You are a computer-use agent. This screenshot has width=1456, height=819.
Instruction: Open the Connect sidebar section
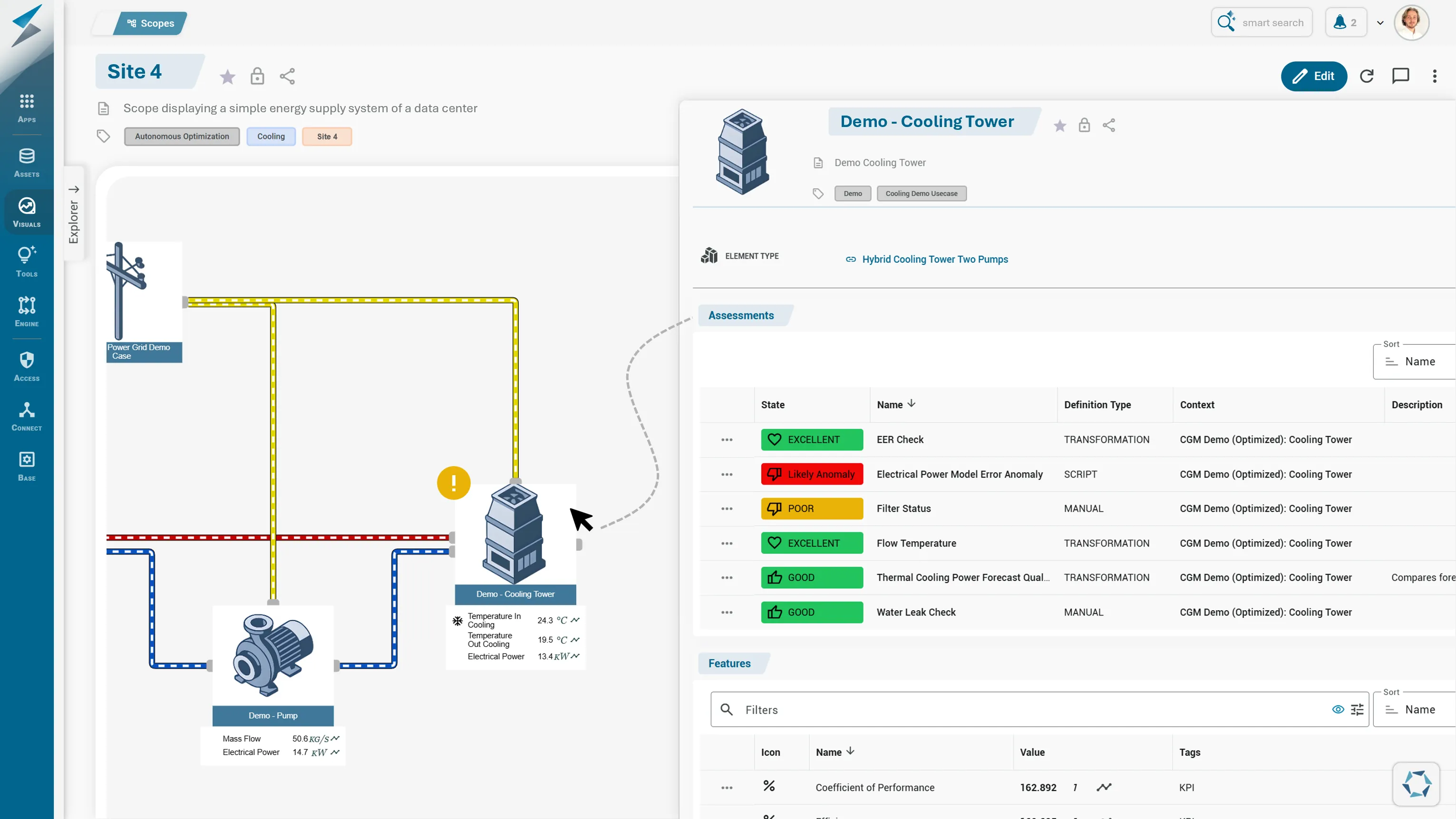[27, 416]
